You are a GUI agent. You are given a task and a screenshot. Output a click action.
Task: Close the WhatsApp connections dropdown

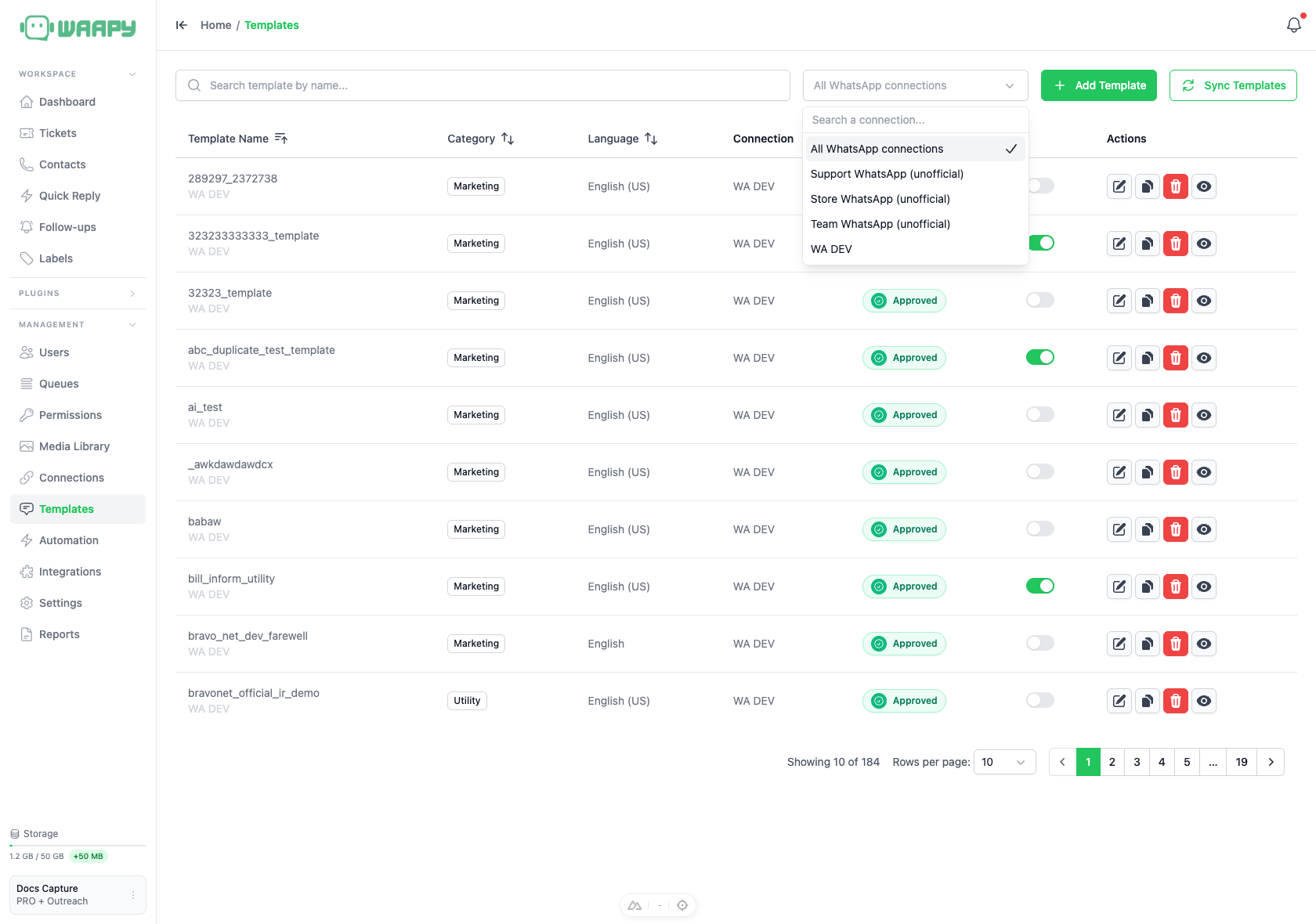point(915,85)
